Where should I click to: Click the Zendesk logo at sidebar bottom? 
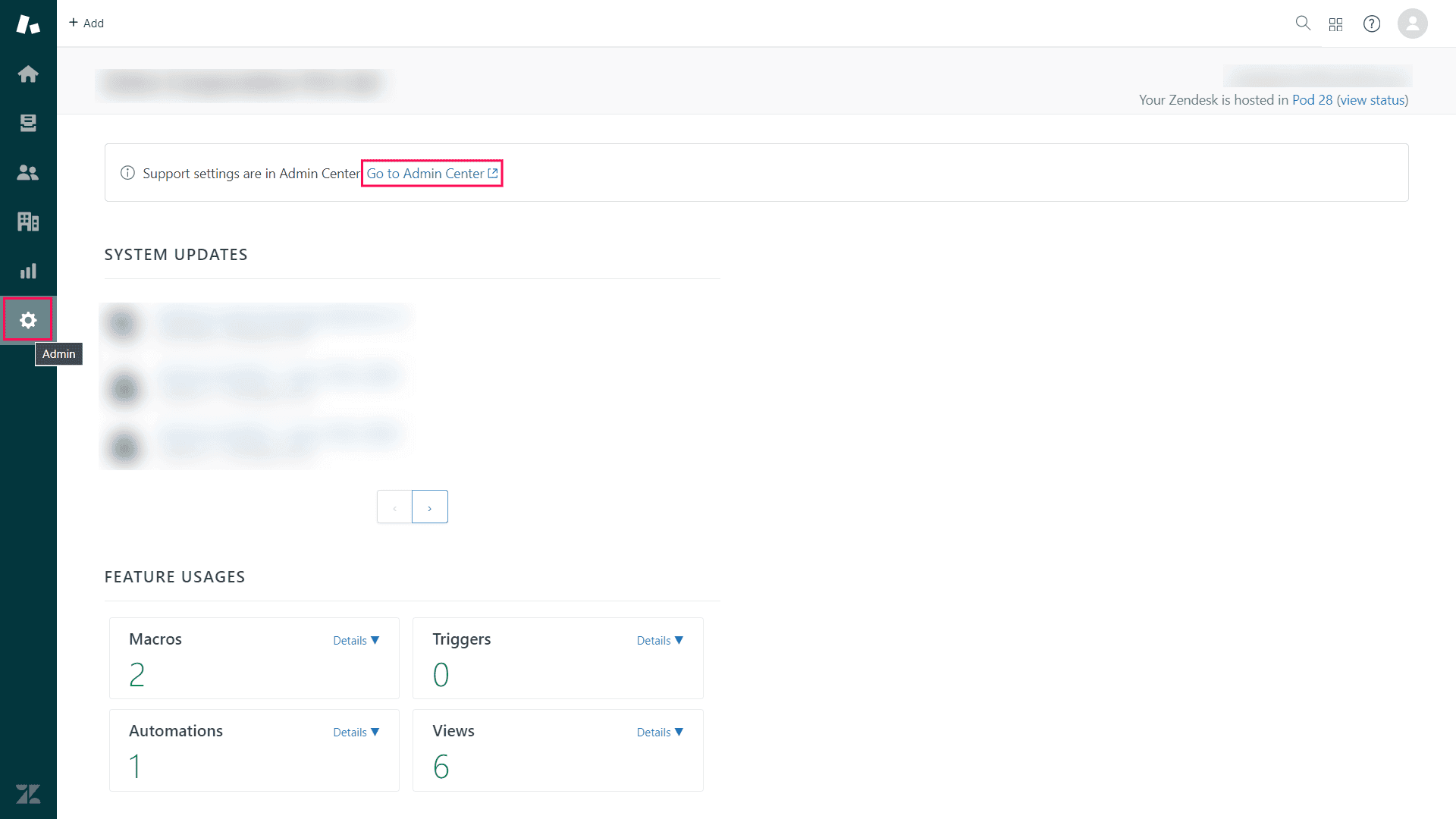point(28,794)
